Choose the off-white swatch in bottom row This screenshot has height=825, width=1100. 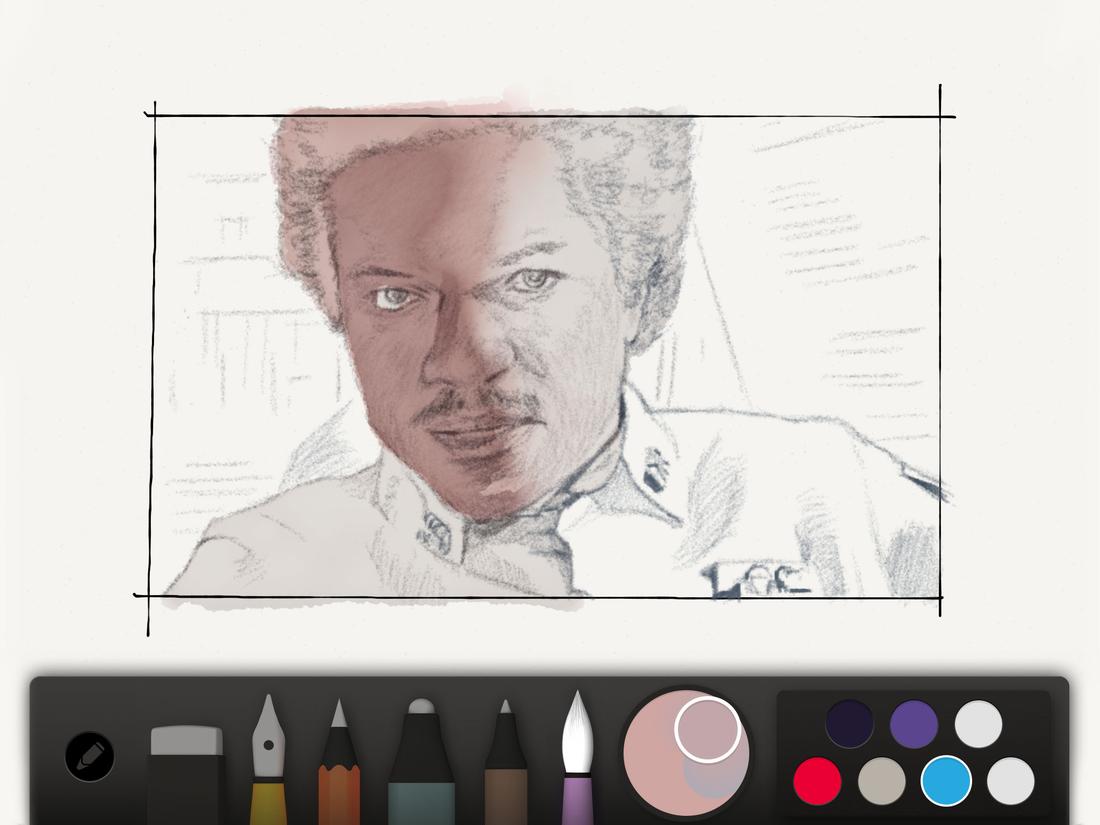[x=1010, y=783]
